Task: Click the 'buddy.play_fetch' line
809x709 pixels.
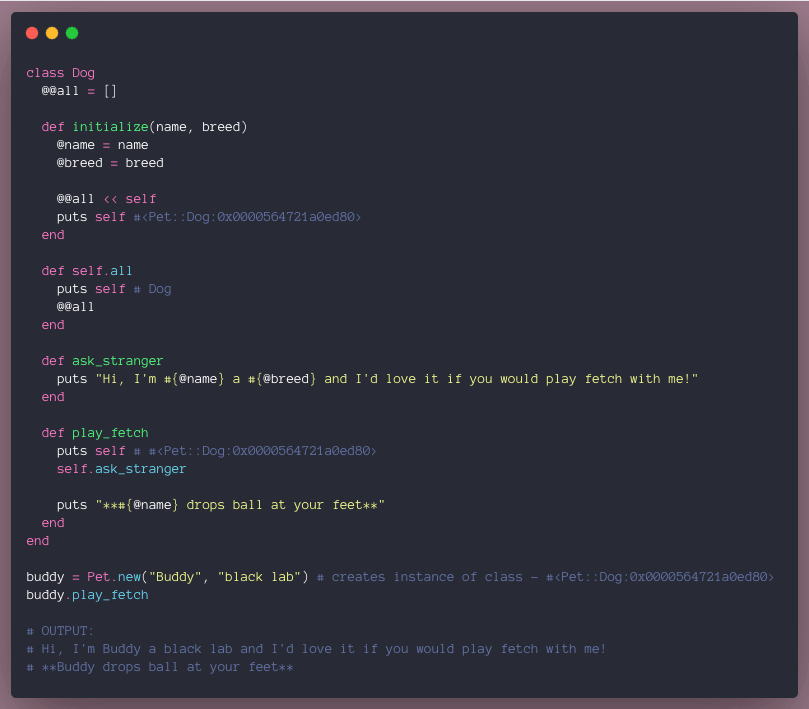Action: [87, 595]
